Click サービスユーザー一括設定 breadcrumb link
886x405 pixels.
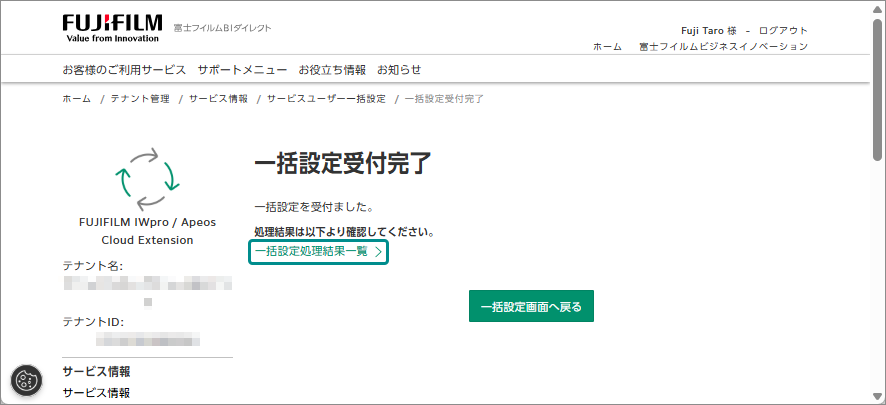[327, 99]
